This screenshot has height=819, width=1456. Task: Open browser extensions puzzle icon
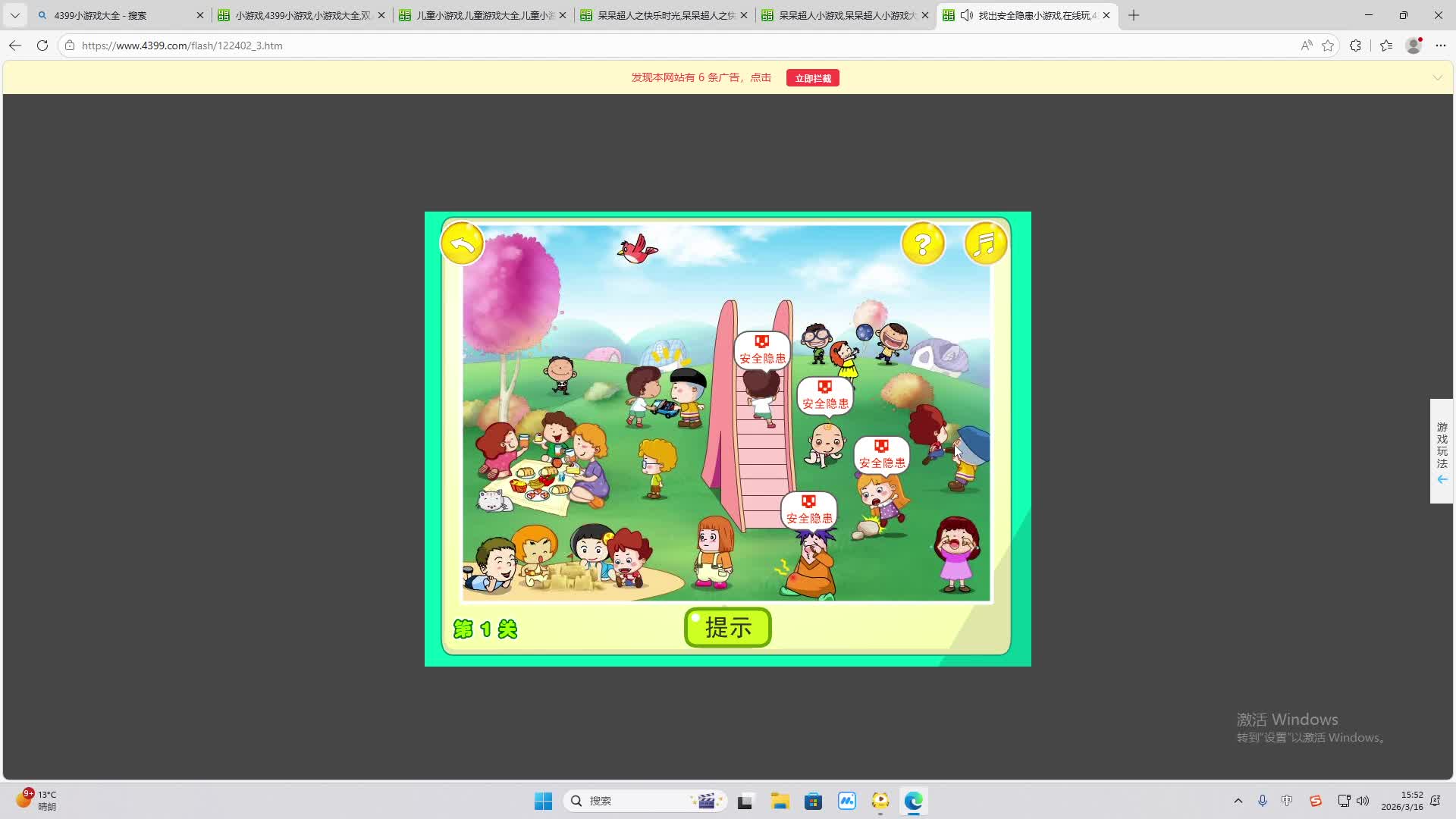(x=1356, y=45)
